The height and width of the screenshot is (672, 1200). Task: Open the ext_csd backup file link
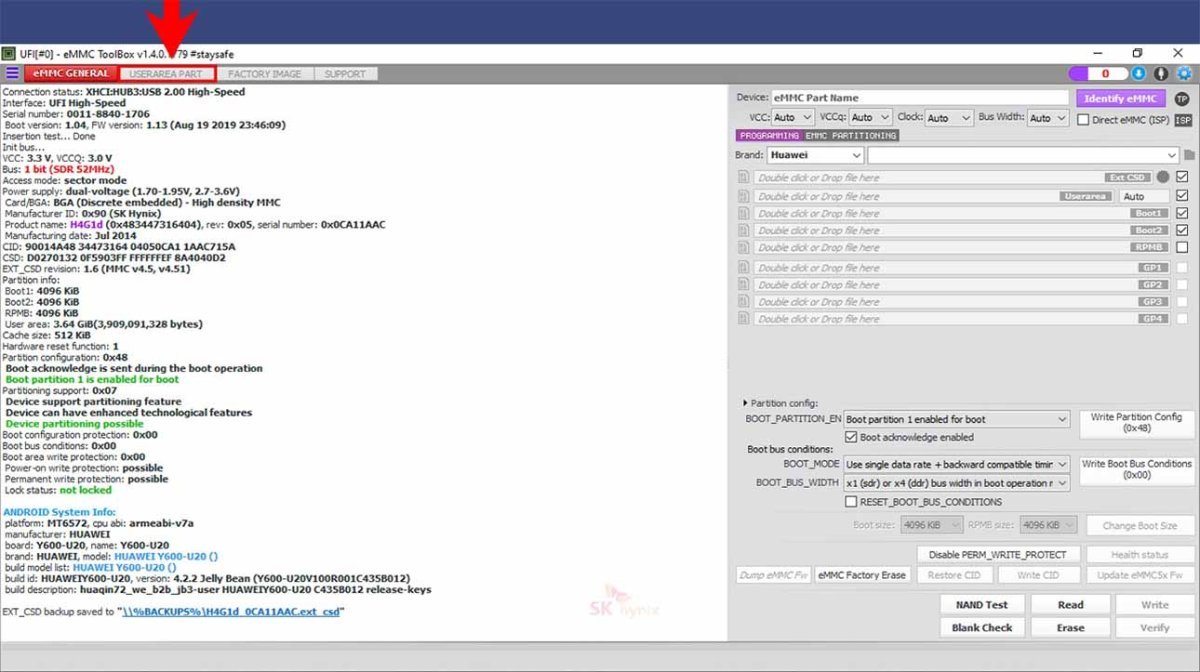(x=231, y=612)
